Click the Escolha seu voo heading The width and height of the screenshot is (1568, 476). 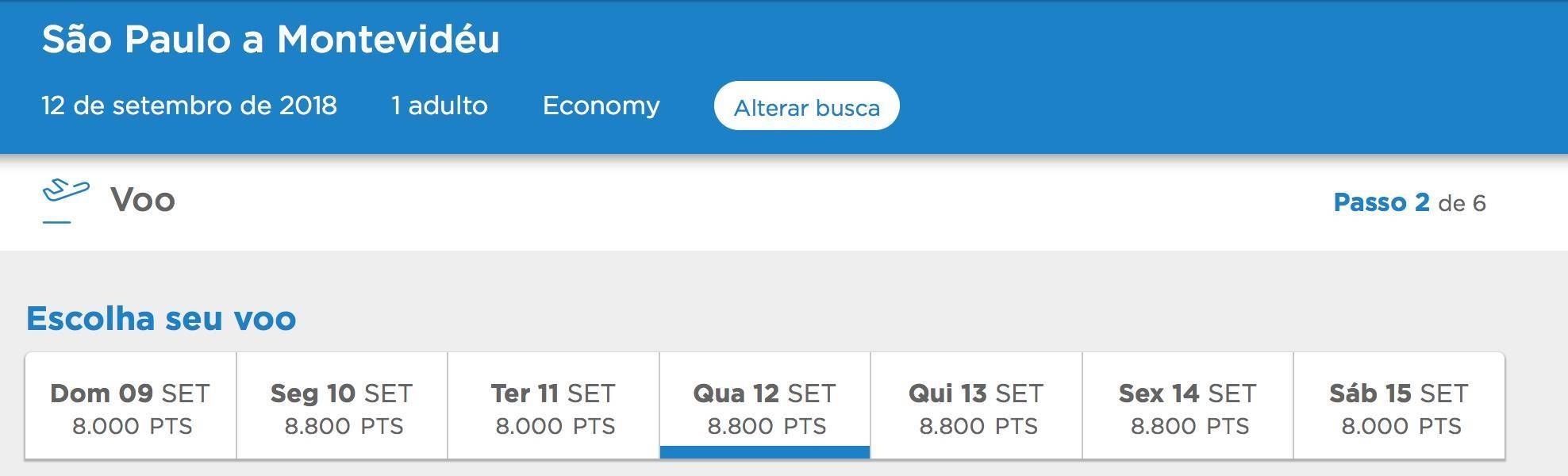[161, 318]
